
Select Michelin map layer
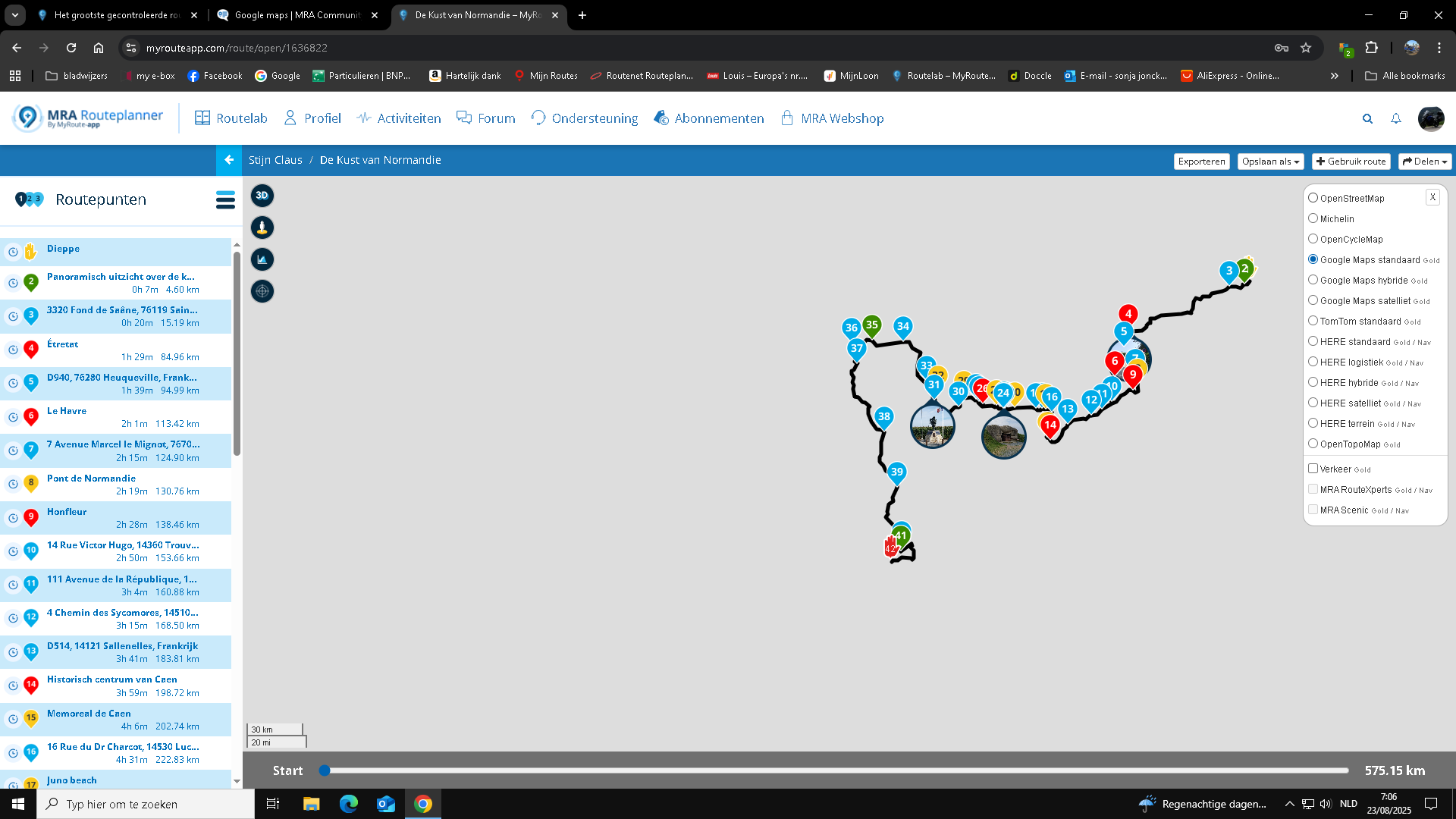click(x=1313, y=218)
